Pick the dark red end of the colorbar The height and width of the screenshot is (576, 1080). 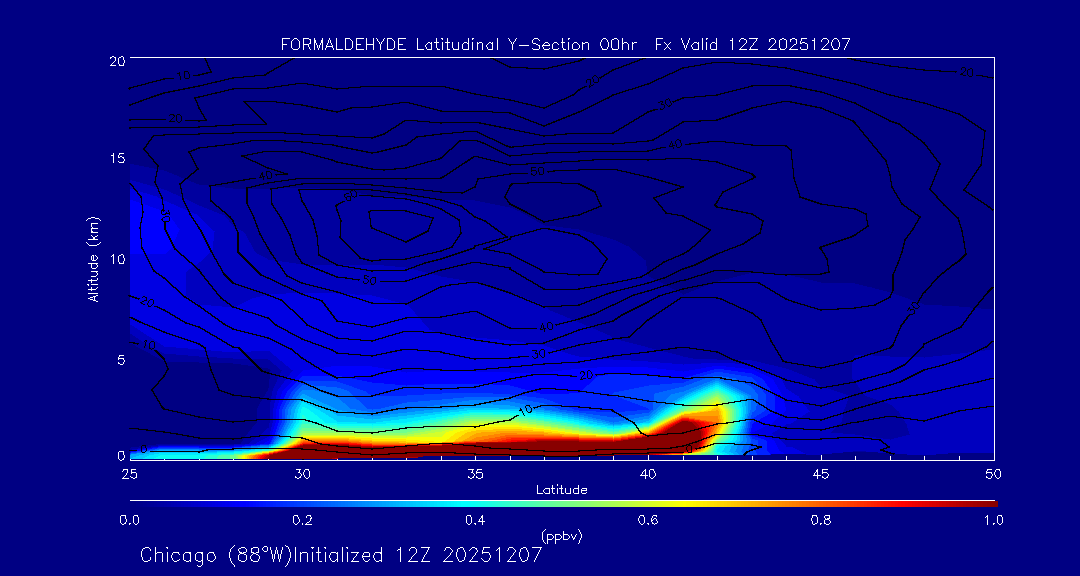(x=985, y=502)
